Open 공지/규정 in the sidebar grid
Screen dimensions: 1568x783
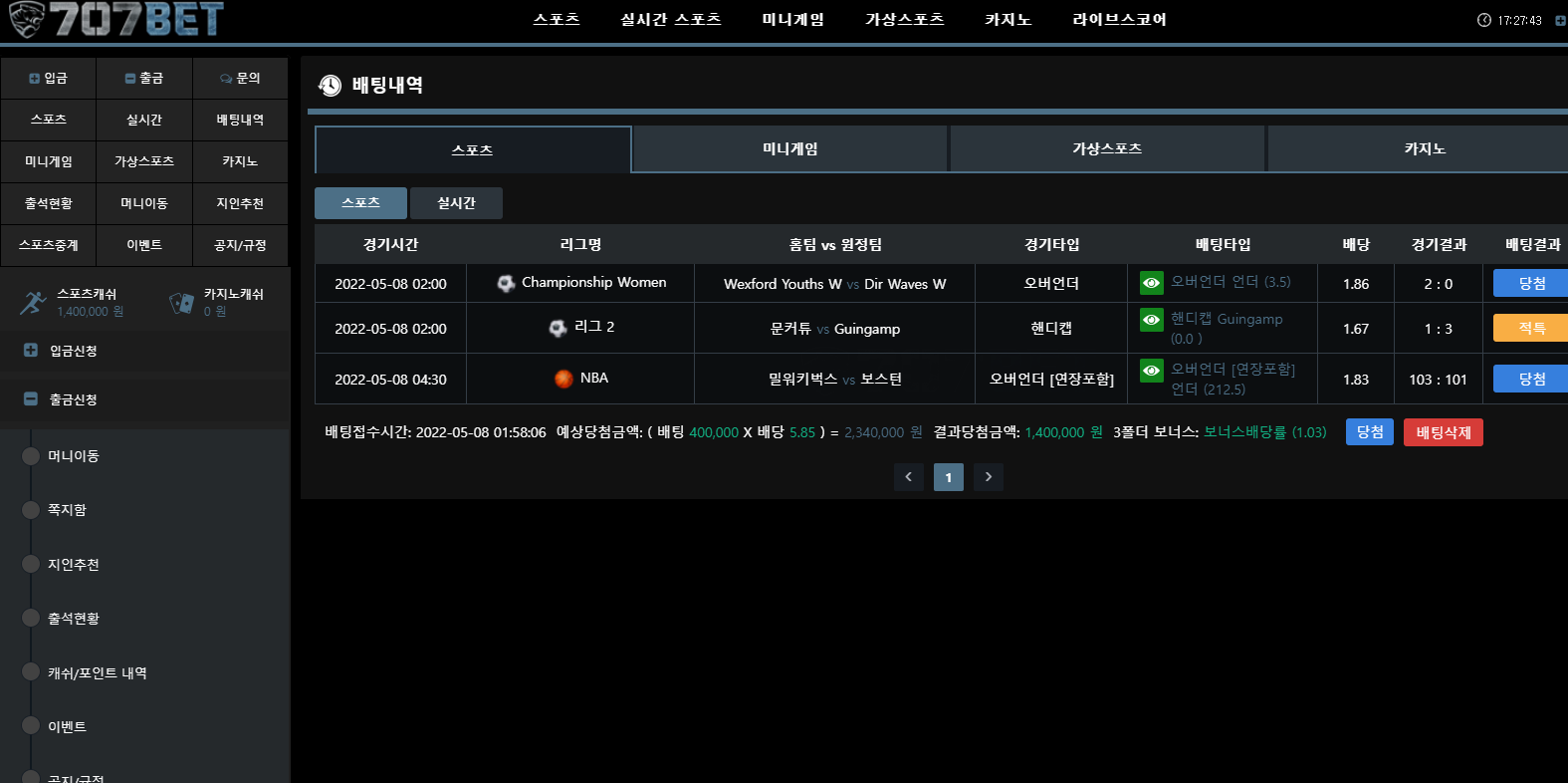[240, 245]
